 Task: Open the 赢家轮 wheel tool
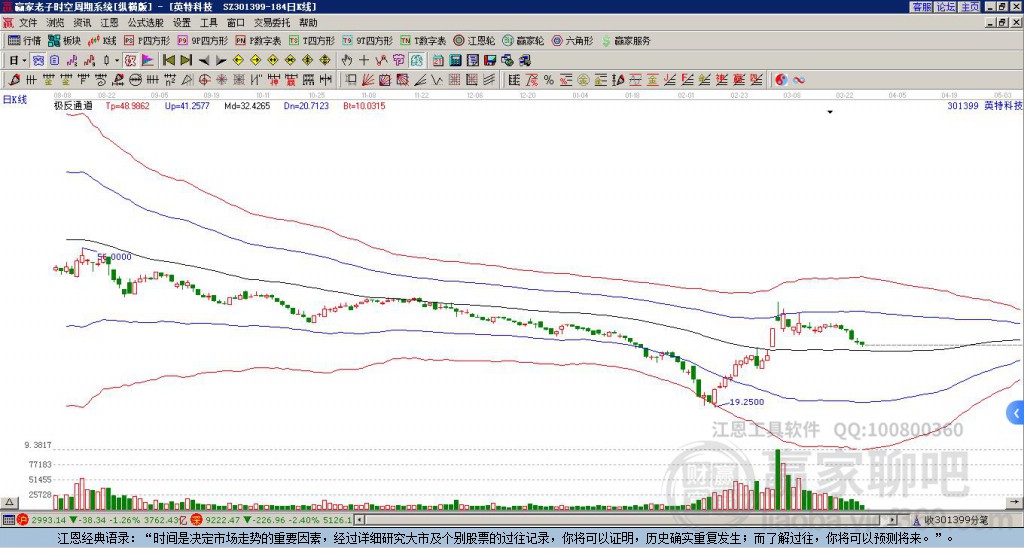click(523, 40)
